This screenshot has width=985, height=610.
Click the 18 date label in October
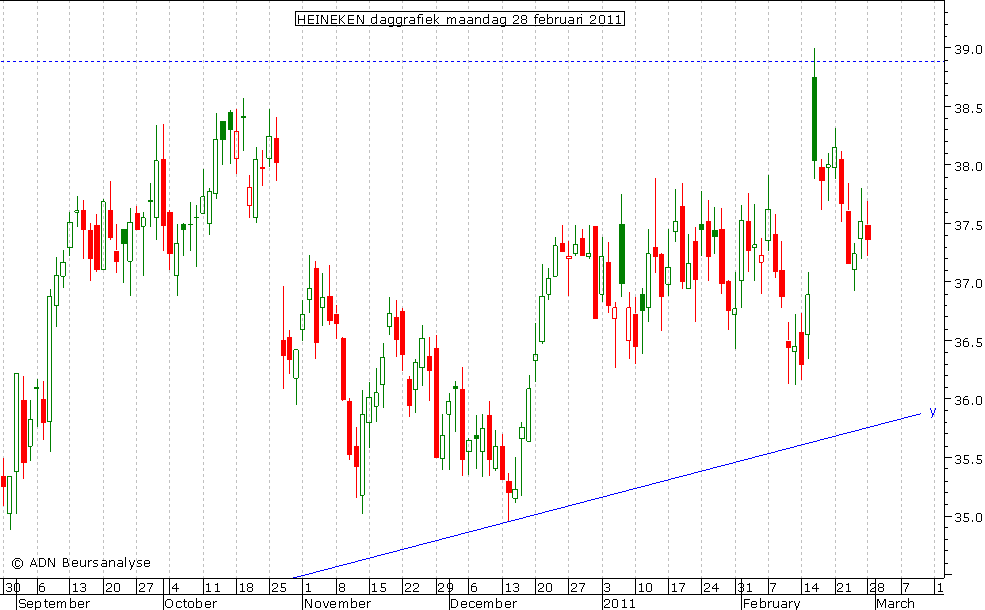point(246,587)
